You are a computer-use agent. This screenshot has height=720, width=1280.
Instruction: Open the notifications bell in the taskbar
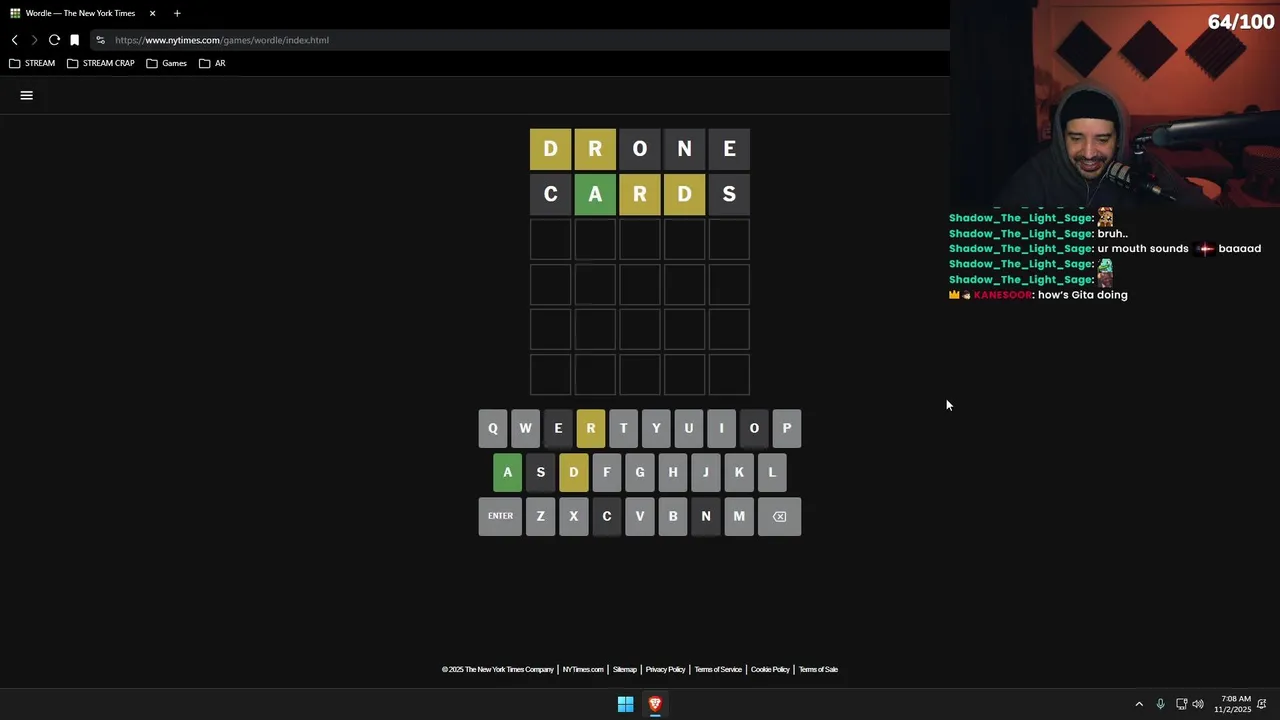tap(1262, 704)
